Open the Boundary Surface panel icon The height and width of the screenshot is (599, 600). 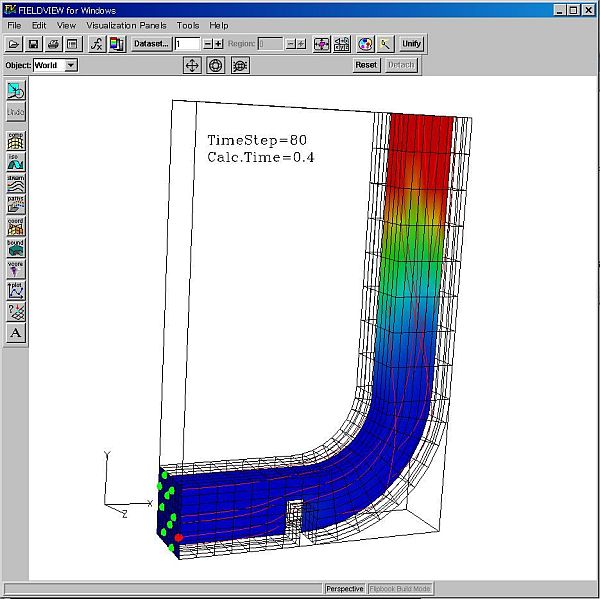tap(16, 247)
